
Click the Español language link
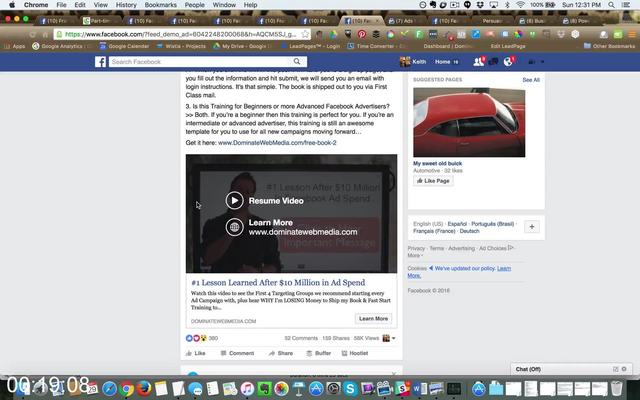coord(457,224)
